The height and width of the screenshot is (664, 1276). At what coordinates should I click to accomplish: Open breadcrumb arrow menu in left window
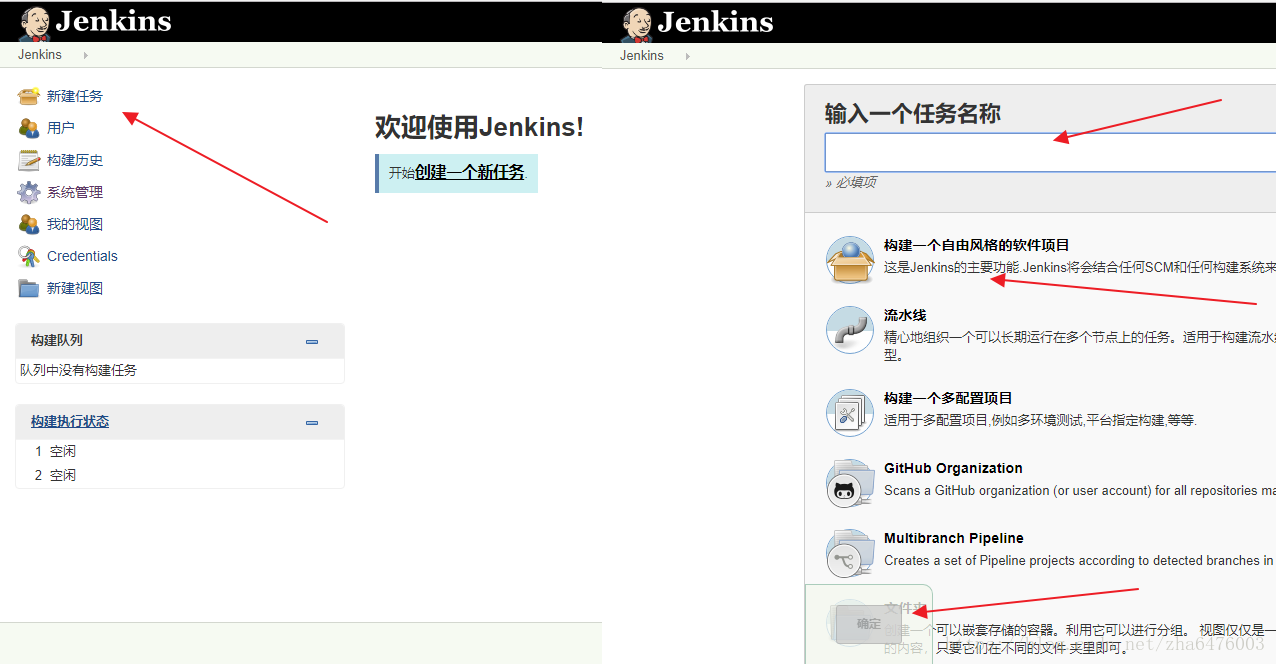pyautogui.click(x=85, y=55)
